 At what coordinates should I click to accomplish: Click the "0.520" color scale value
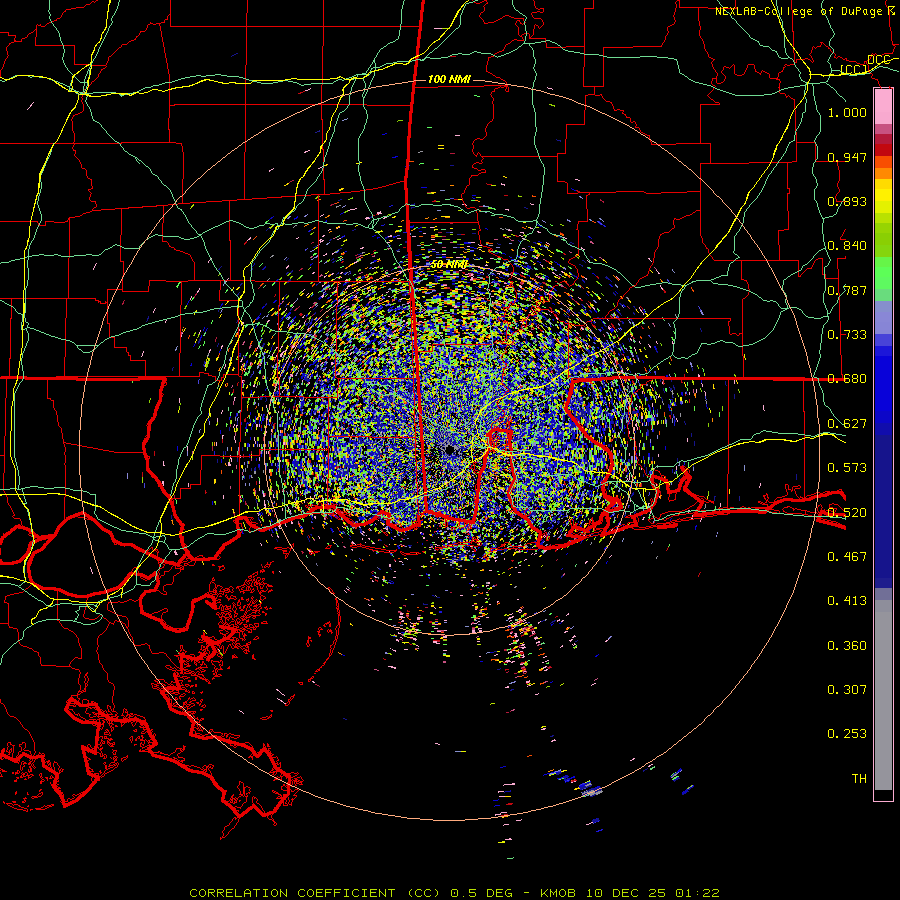pyautogui.click(x=847, y=513)
